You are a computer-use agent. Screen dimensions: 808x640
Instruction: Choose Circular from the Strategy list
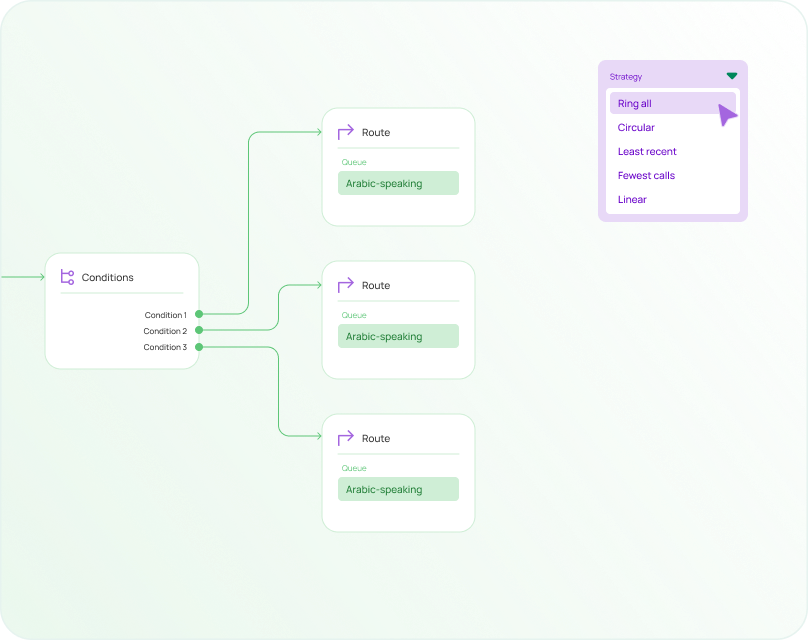click(636, 128)
